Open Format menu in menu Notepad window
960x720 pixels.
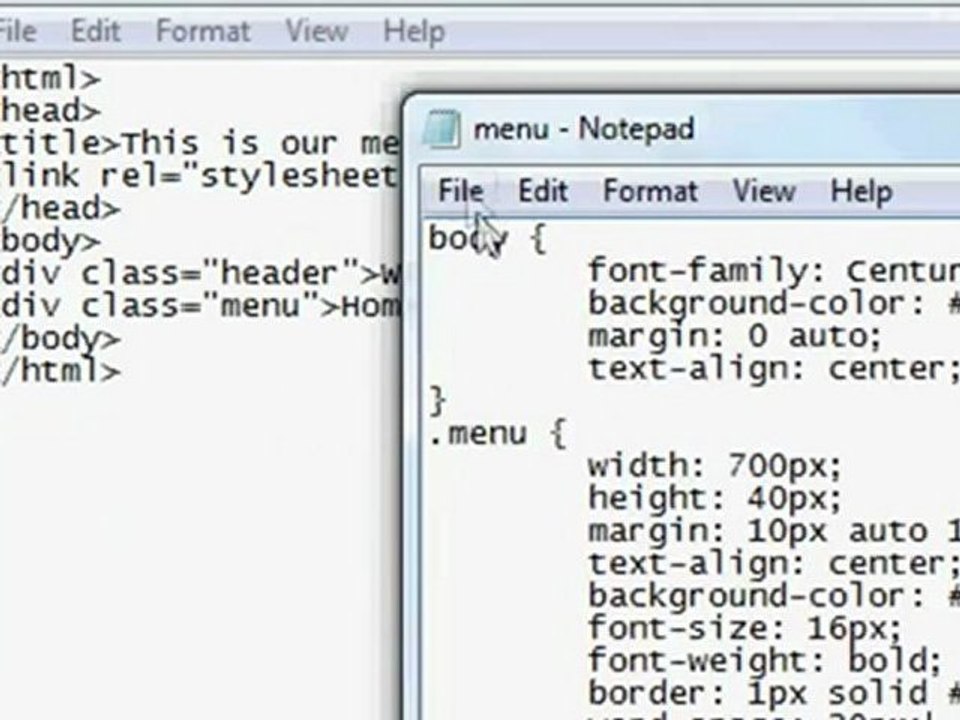tap(650, 191)
